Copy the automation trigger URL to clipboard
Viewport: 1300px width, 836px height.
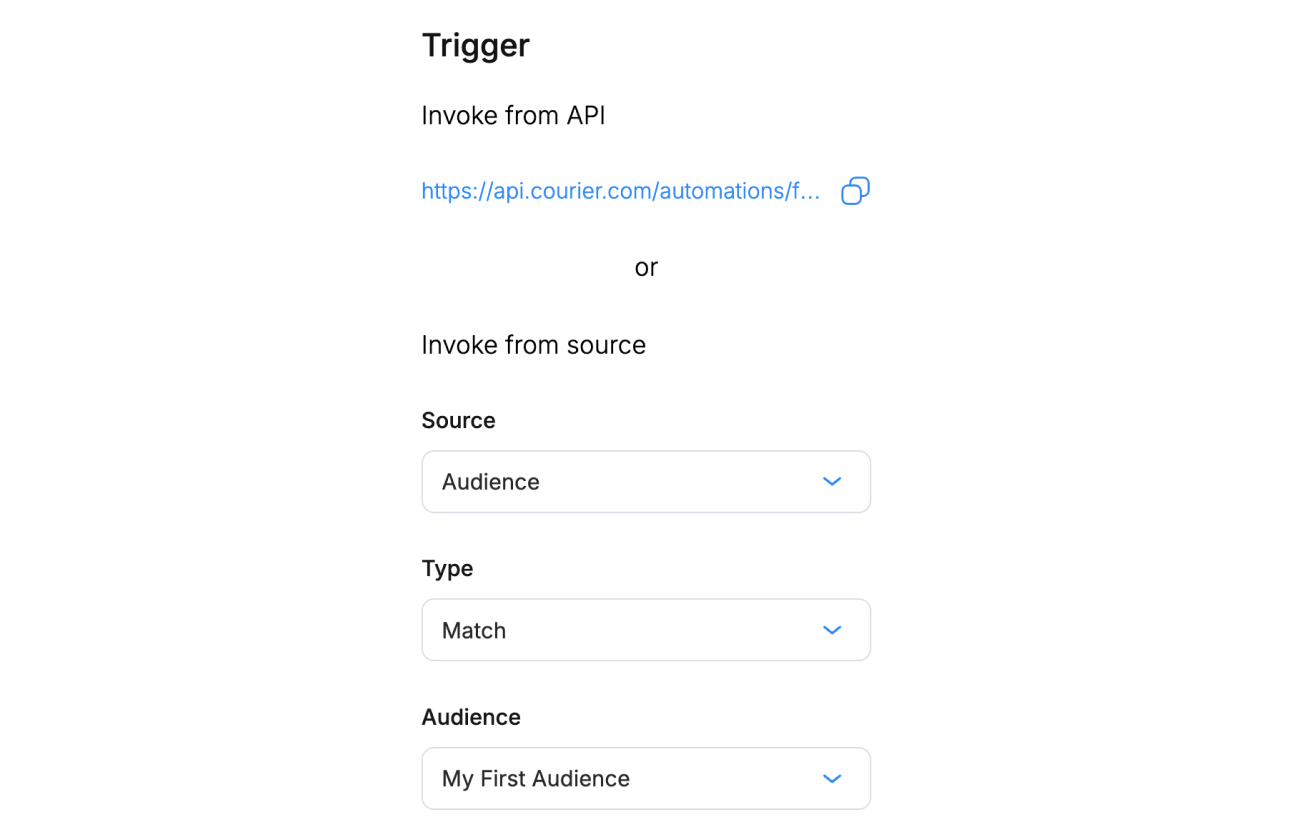tap(855, 190)
